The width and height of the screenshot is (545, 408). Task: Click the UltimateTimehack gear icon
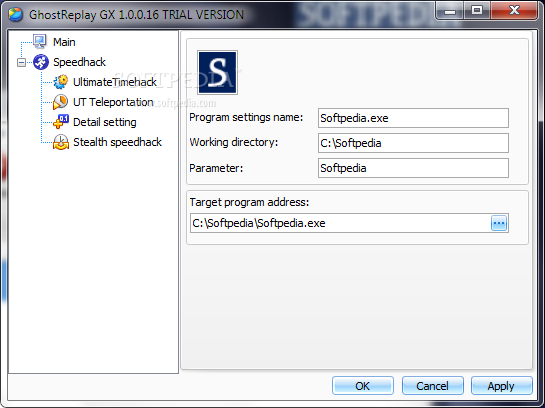[x=60, y=82]
